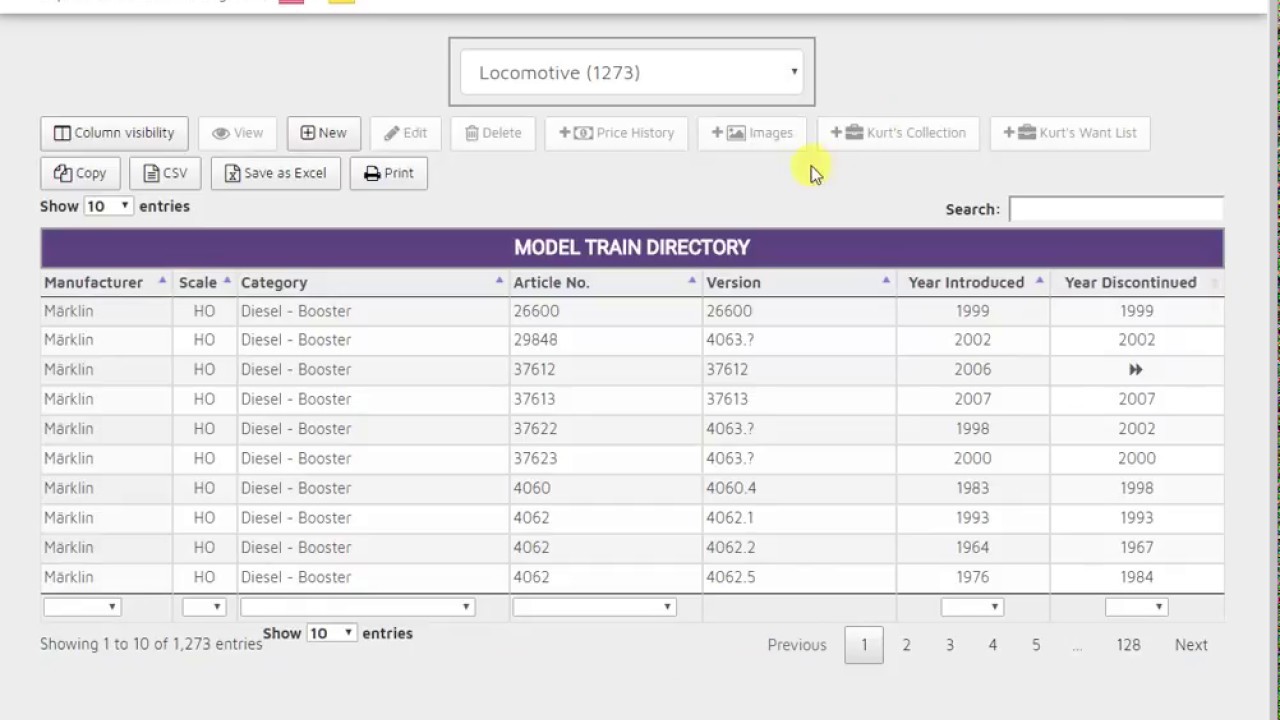Sort by Year Introduced column

click(973, 282)
